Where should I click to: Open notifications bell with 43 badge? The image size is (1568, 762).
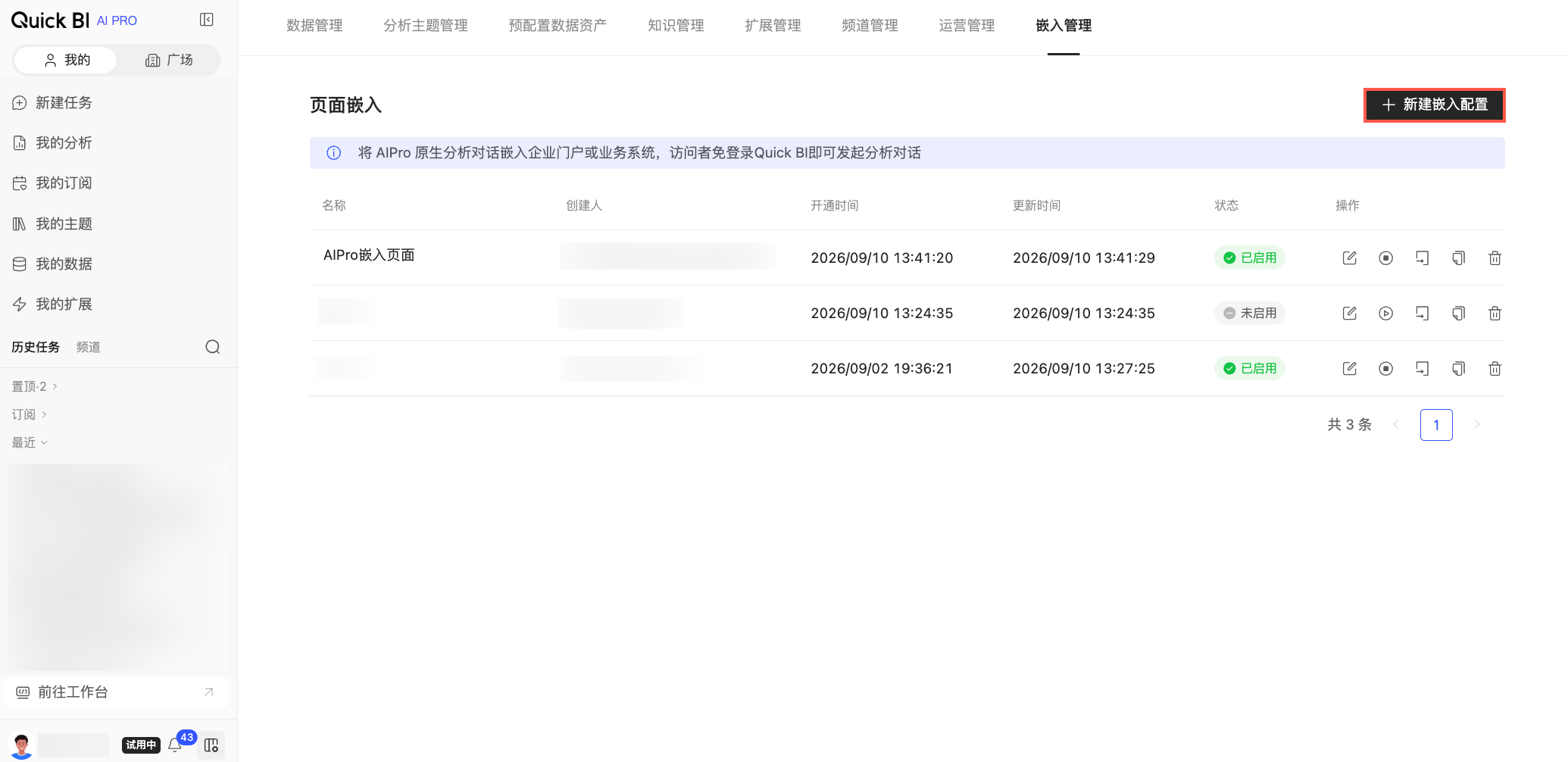(x=175, y=745)
